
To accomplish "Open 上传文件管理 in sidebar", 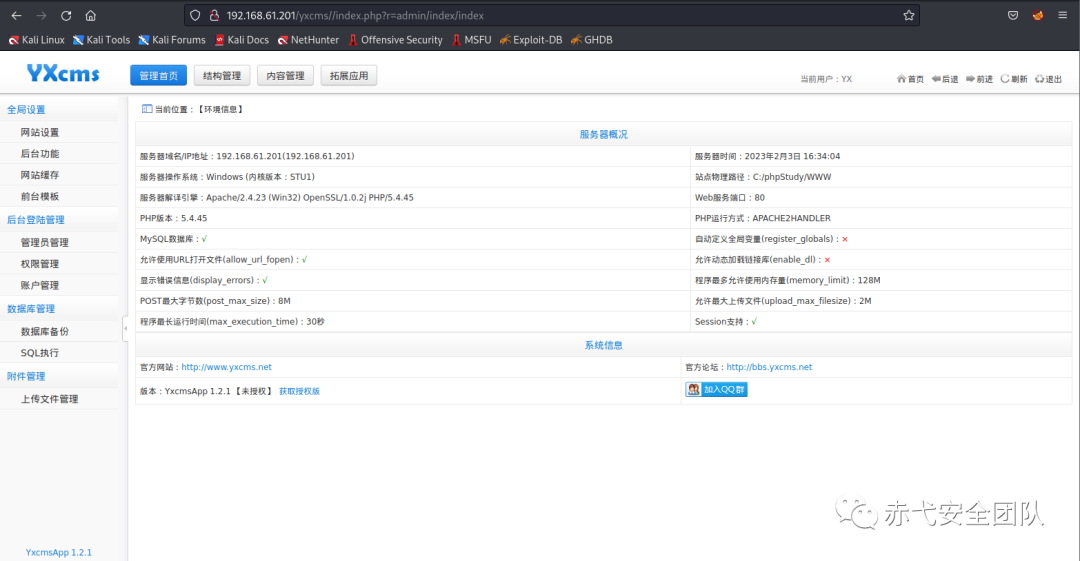I will 50,399.
